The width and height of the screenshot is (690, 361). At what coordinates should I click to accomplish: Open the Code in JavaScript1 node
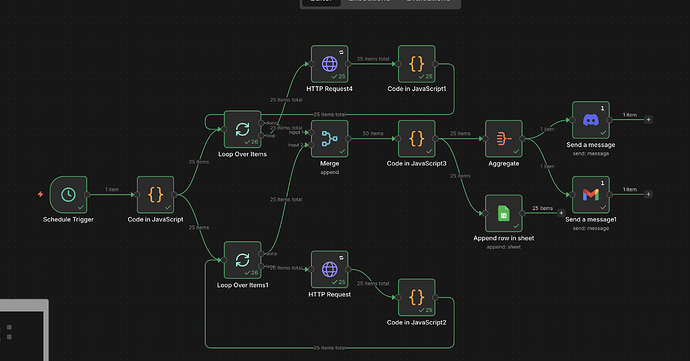pos(417,64)
